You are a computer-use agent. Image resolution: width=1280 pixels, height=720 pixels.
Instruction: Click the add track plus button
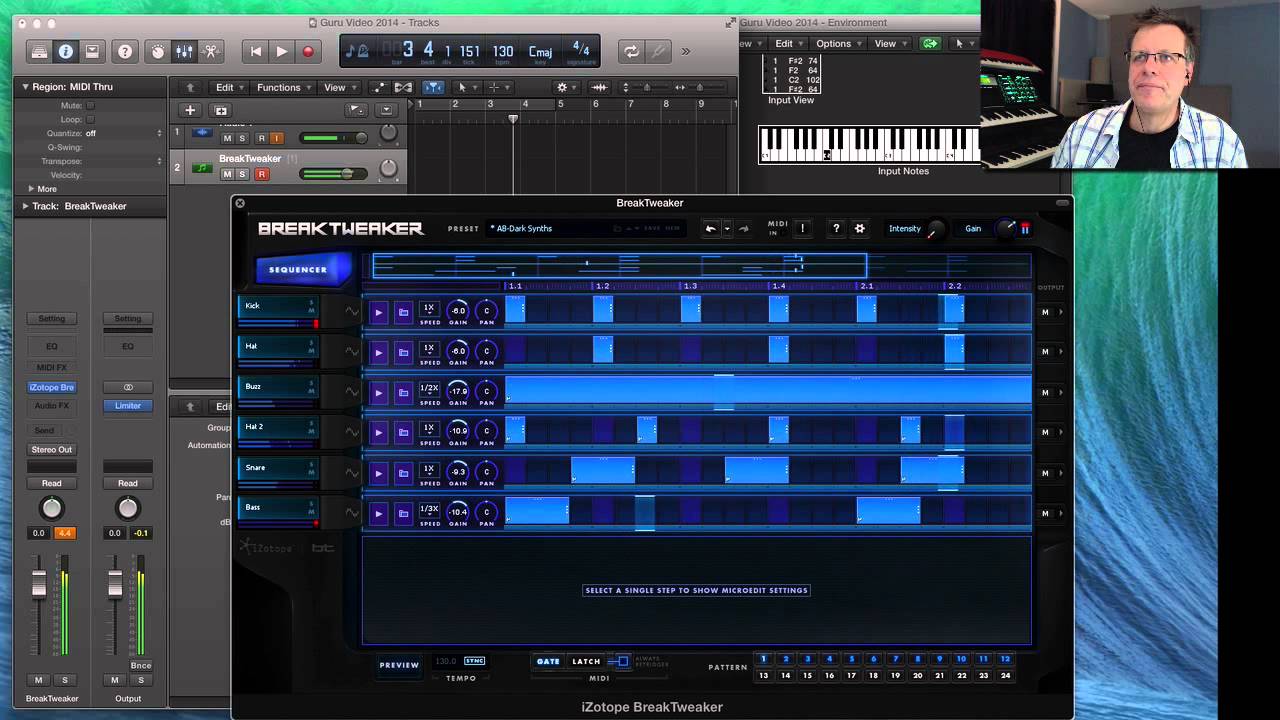coord(190,110)
